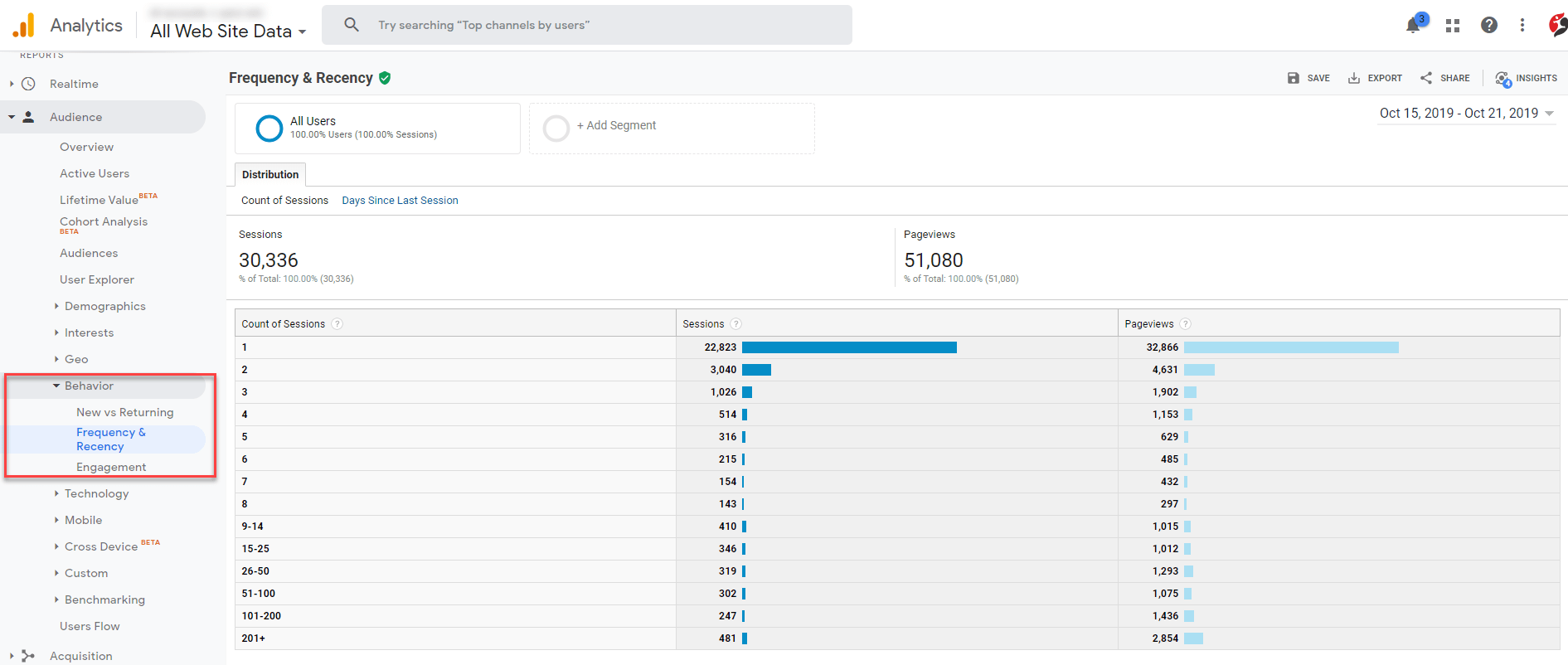The height and width of the screenshot is (665, 1568).
Task: Select the Frequency & Recency menu item
Action: [x=111, y=439]
